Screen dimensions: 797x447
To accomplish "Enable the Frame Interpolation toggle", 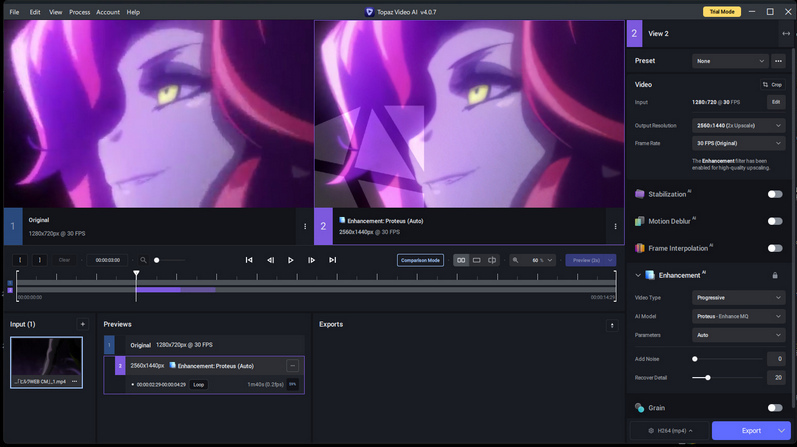I will tap(775, 248).
